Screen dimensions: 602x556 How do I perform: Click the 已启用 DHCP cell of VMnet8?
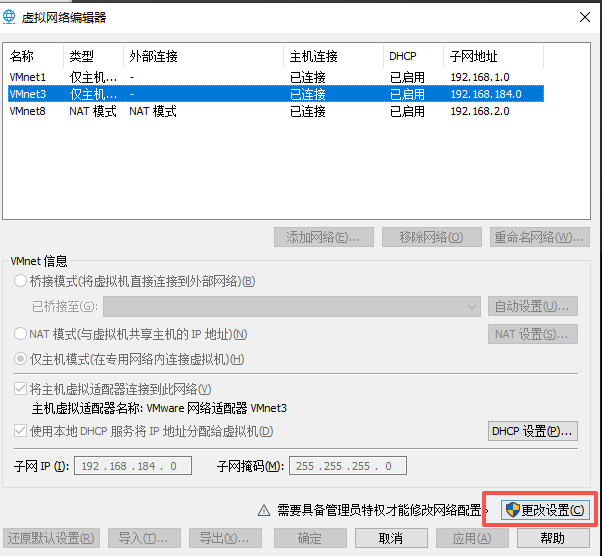click(x=407, y=111)
